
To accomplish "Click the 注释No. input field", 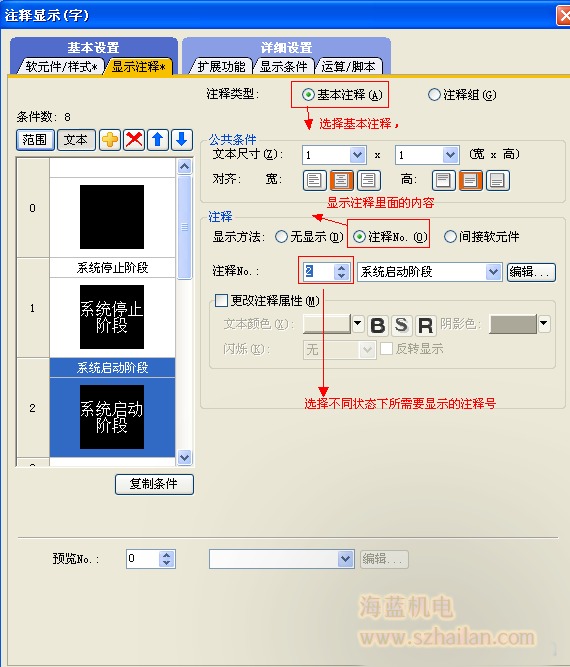I will pos(319,271).
